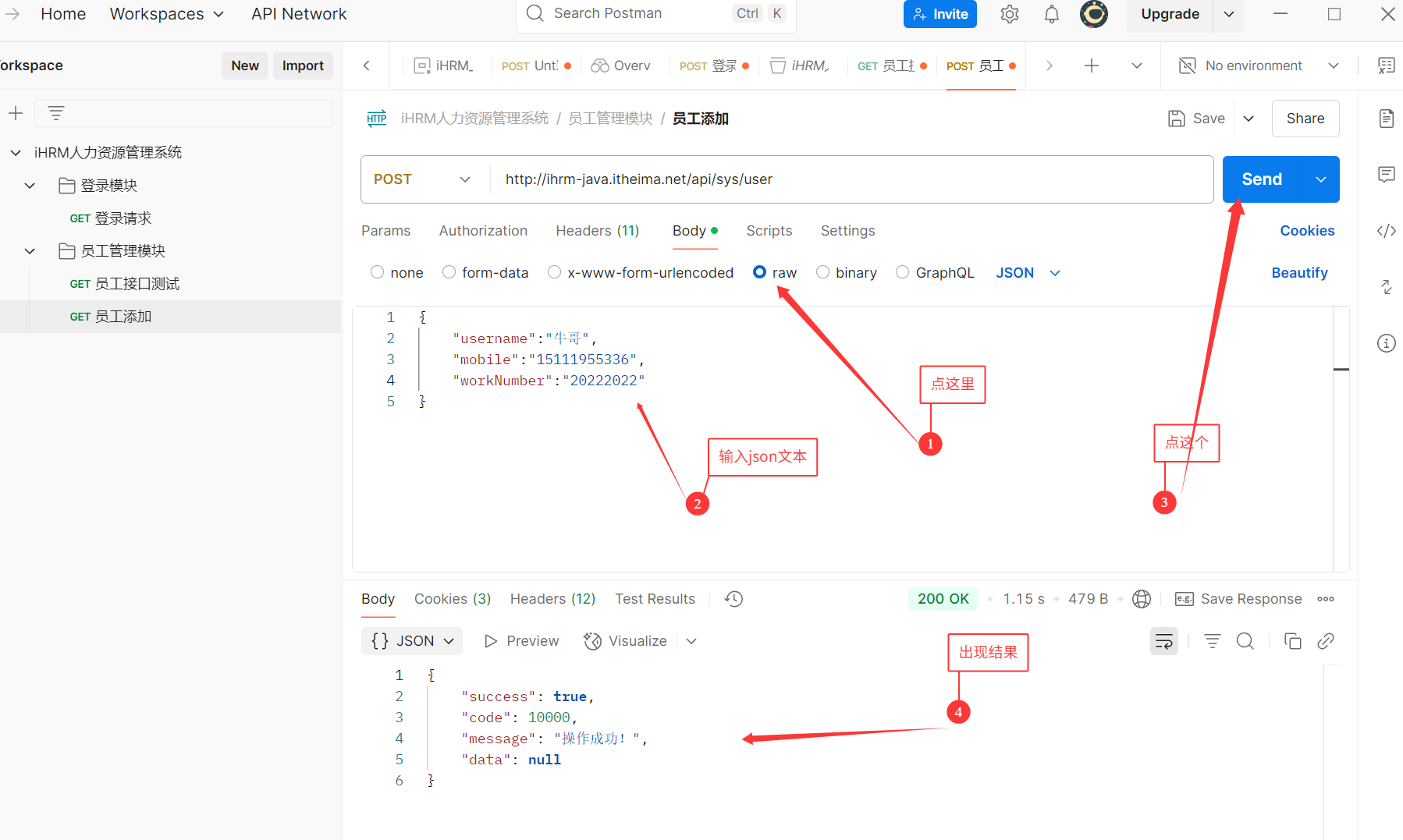This screenshot has height=840, width=1403.
Task: Open the request info icon
Action: [1386, 343]
